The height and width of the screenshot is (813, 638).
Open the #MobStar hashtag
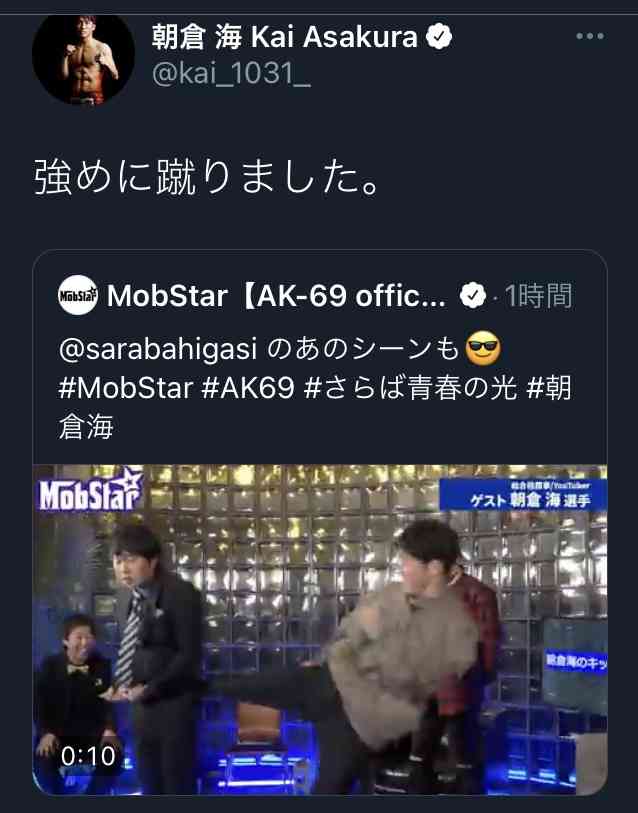[x=126, y=388]
